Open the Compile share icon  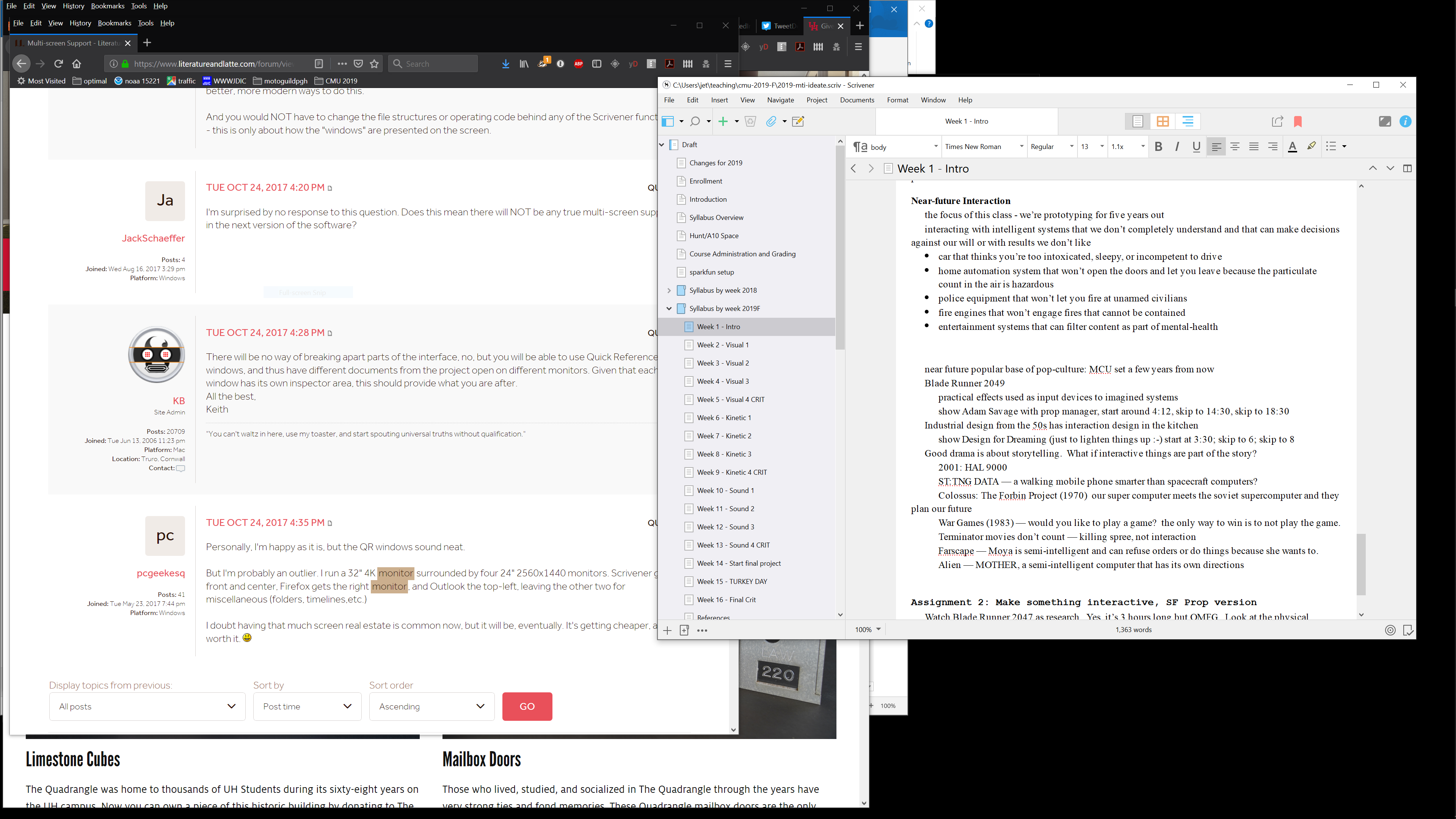[1277, 121]
